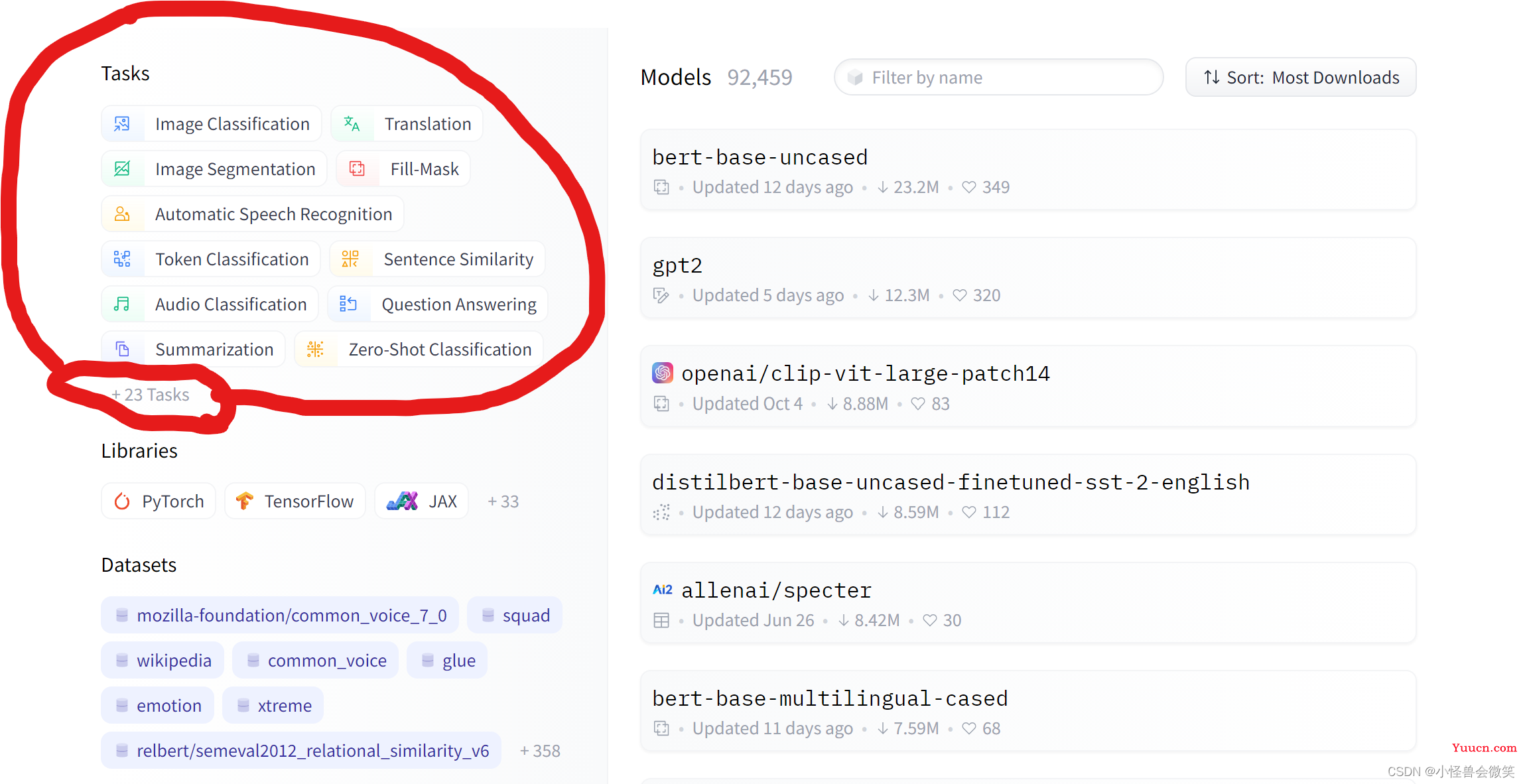Image resolution: width=1525 pixels, height=784 pixels.
Task: Open the bert-base-uncased model page
Action: pos(758,157)
